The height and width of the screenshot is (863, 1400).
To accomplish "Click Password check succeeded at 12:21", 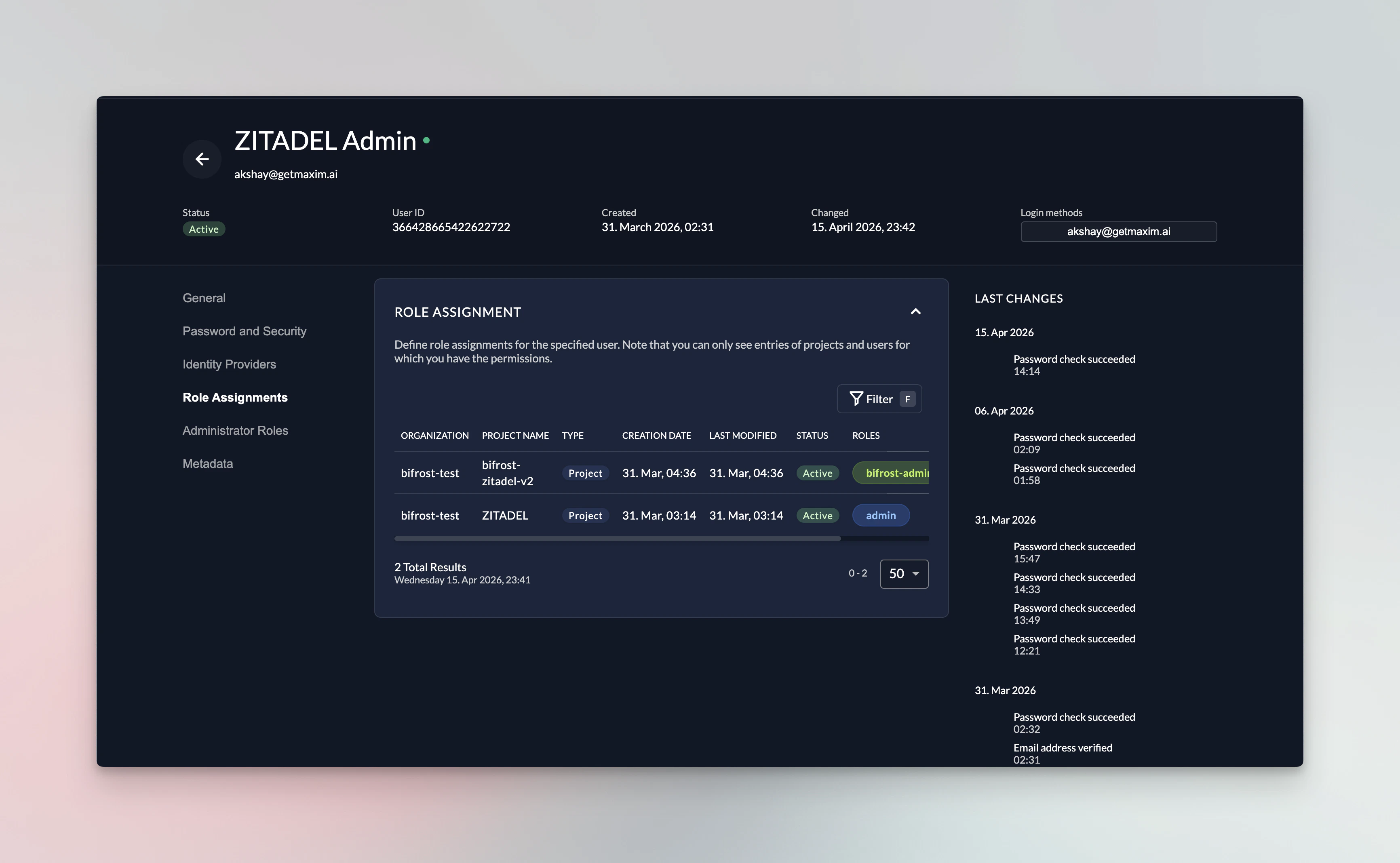I will pyautogui.click(x=1074, y=644).
